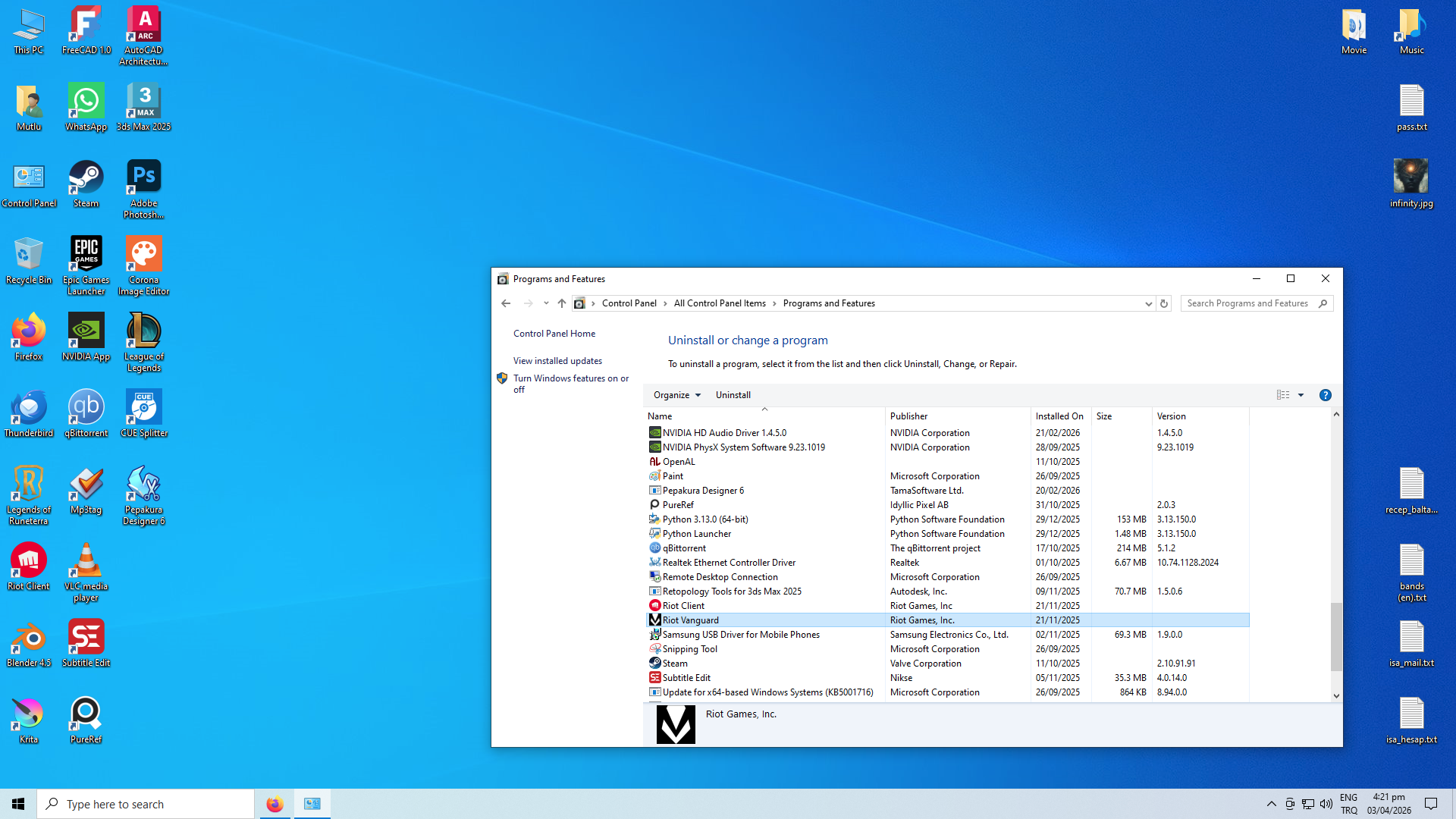Select CUE Splitter desktop icon
1456x819 pixels.
(143, 414)
